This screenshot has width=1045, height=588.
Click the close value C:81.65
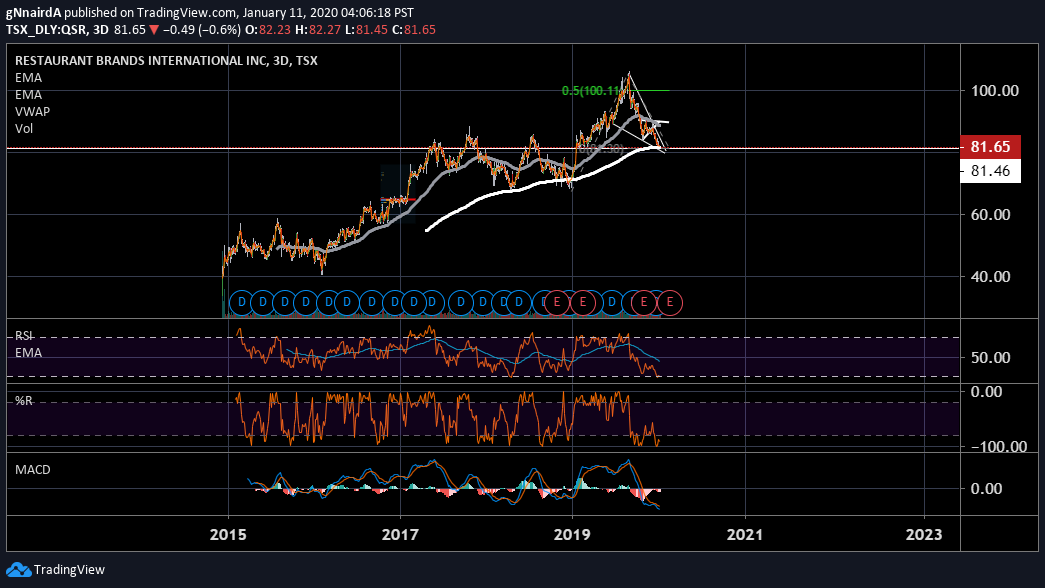coord(413,30)
